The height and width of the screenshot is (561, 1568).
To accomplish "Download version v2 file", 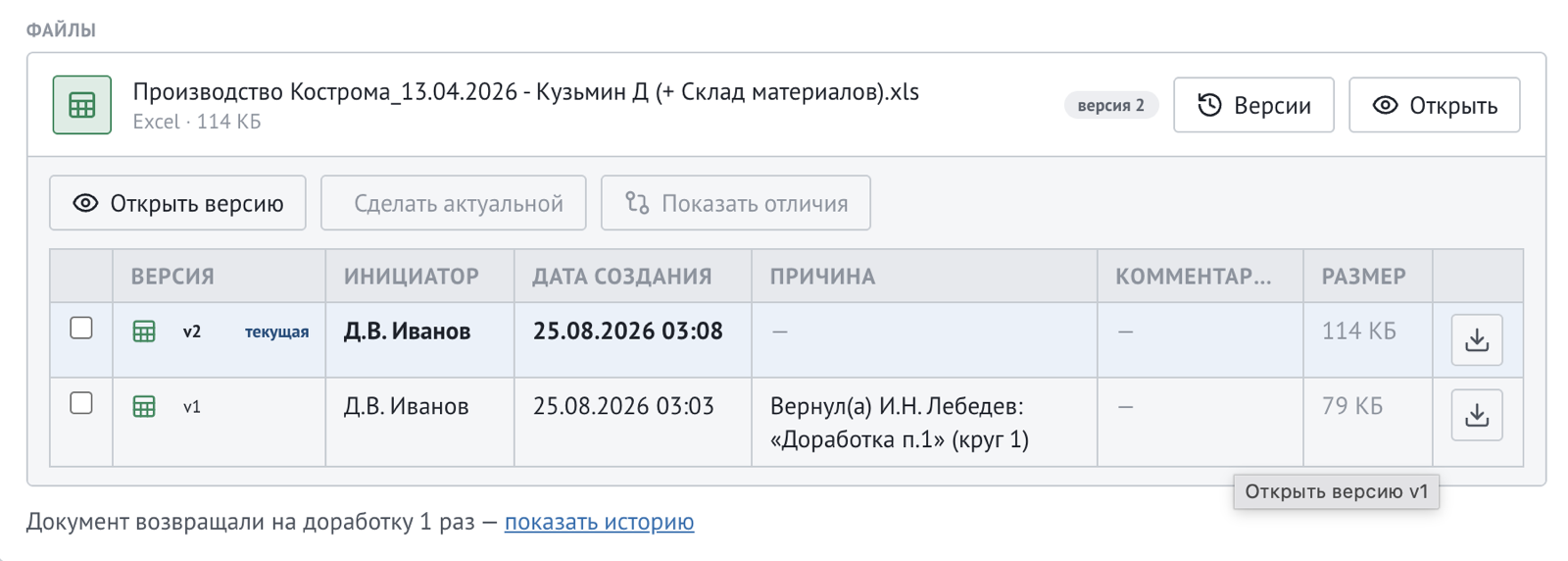I will [1477, 339].
